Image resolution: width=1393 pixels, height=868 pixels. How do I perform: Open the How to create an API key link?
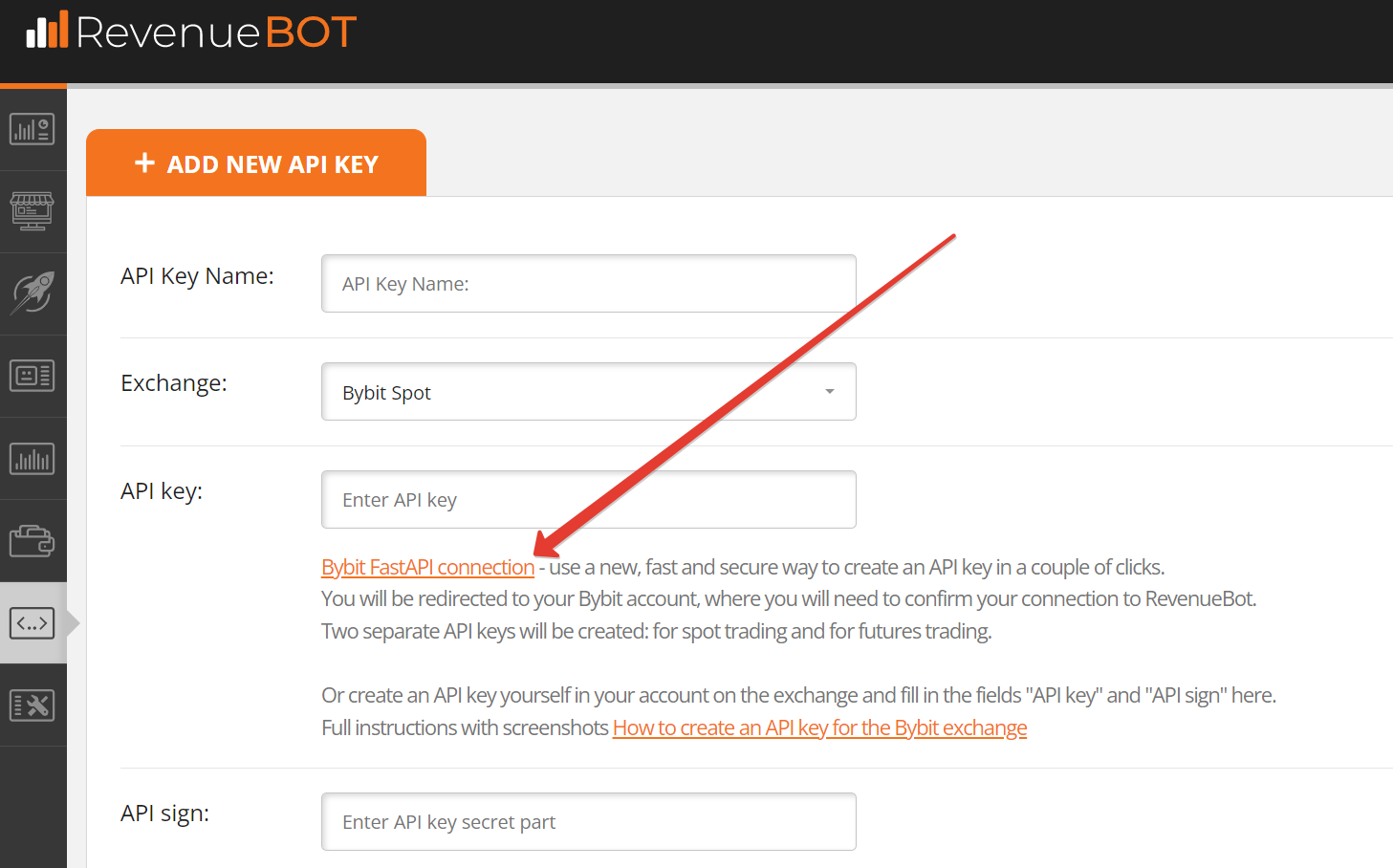[819, 727]
